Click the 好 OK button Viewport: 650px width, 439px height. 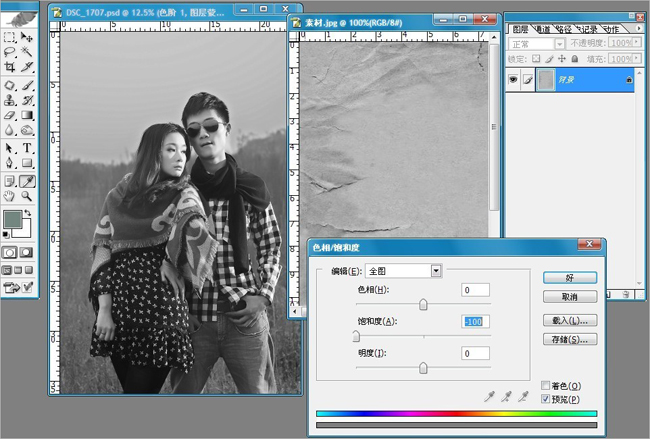pyautogui.click(x=570, y=278)
